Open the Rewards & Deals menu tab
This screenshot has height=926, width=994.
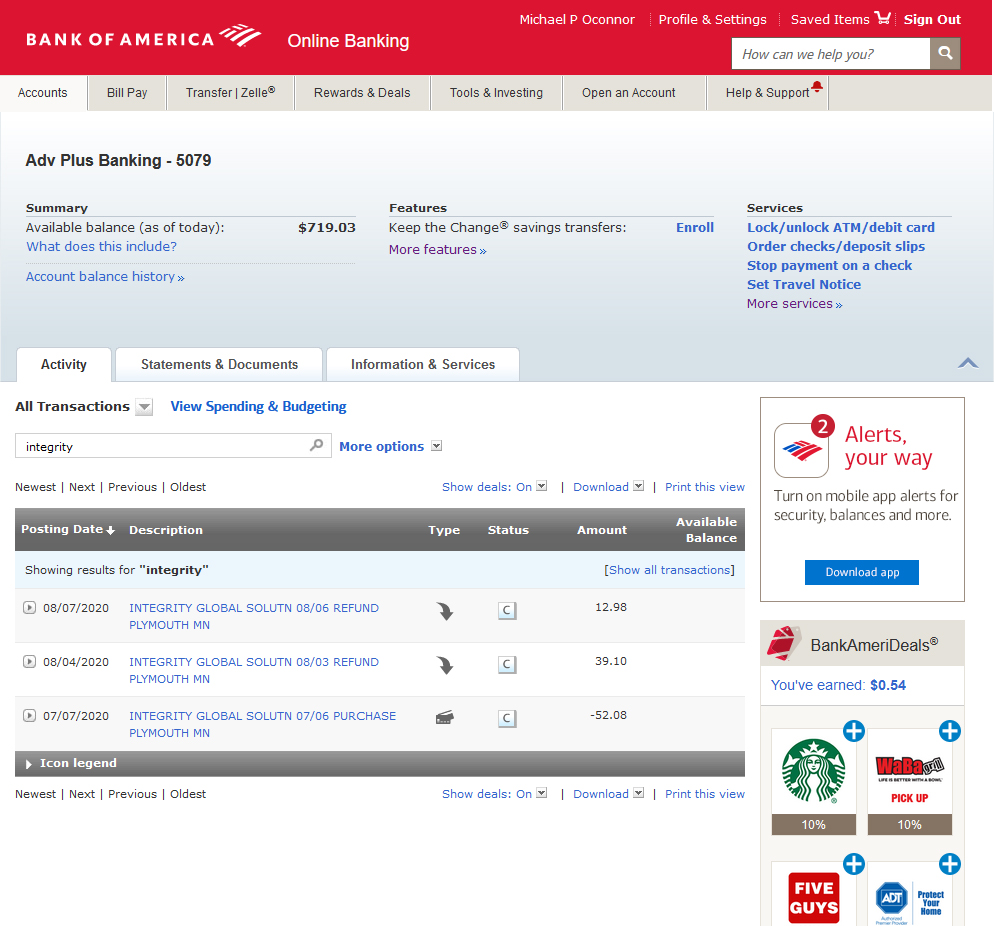(362, 93)
